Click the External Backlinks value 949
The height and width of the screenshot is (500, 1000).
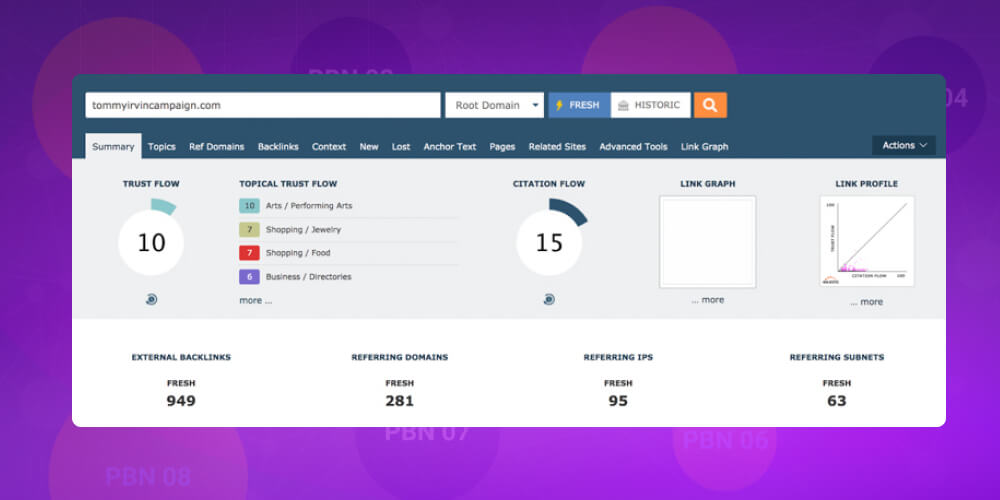181,401
